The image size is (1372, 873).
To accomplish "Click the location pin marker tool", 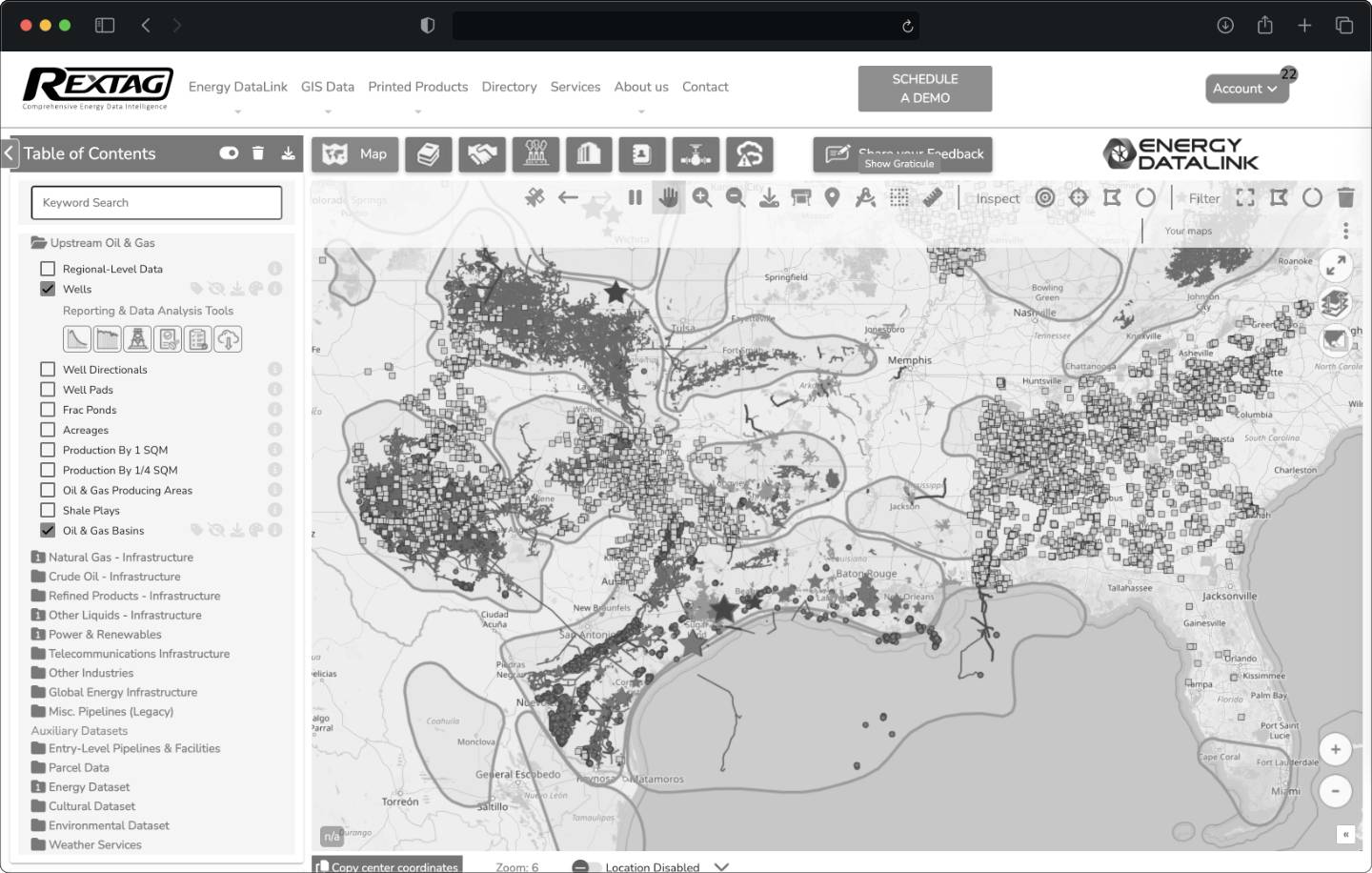I will [832, 197].
